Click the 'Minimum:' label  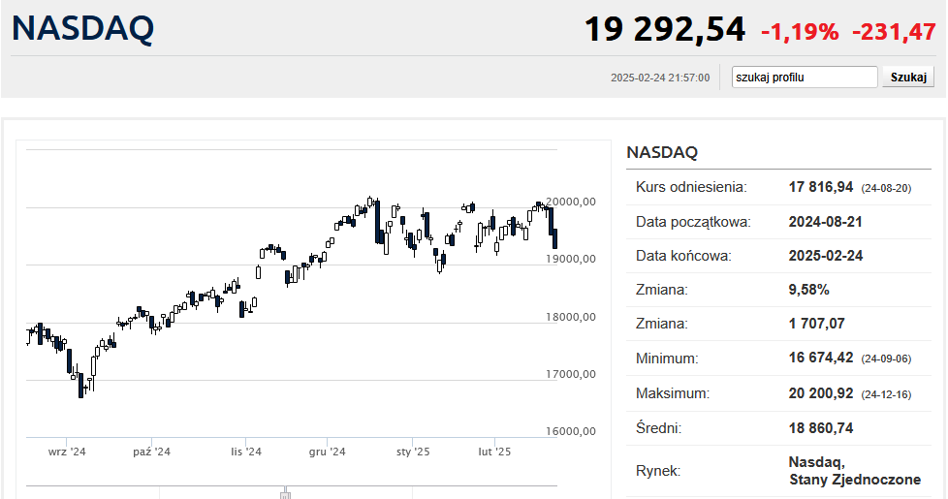point(667,358)
